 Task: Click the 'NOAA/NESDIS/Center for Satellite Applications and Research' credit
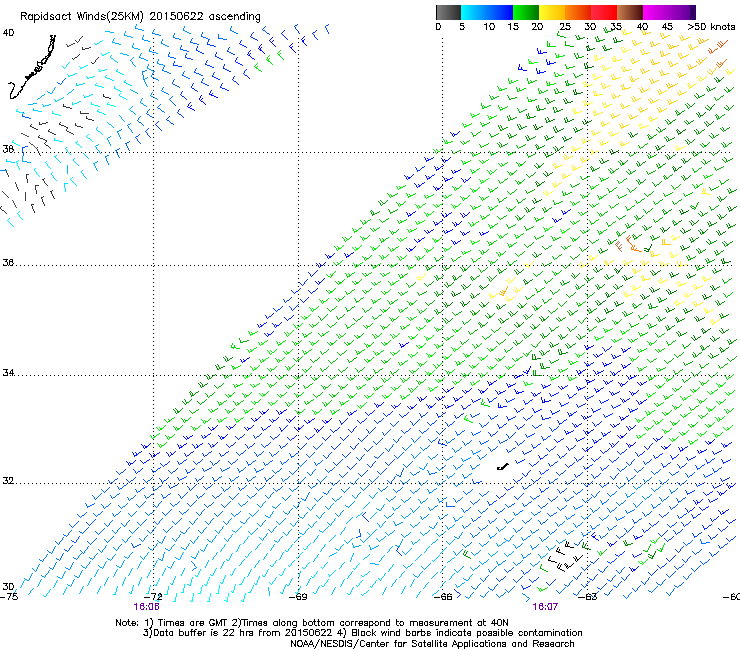(x=432, y=644)
